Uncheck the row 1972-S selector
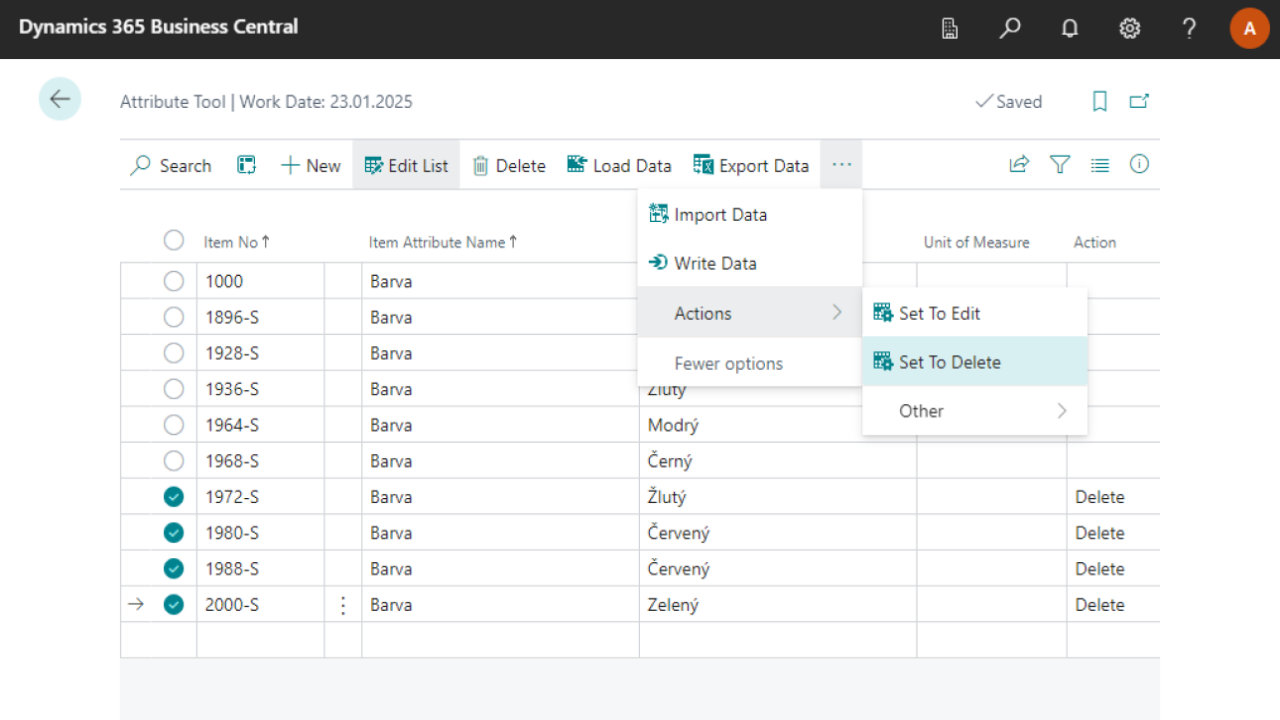 pyautogui.click(x=174, y=497)
